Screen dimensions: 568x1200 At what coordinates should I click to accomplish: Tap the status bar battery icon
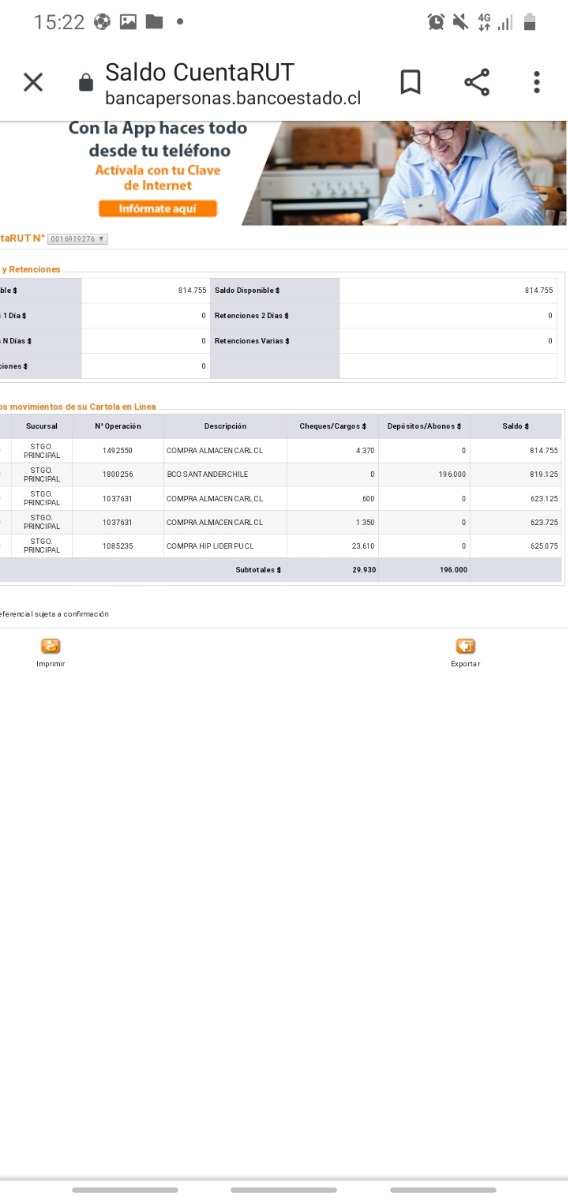click(x=530, y=22)
